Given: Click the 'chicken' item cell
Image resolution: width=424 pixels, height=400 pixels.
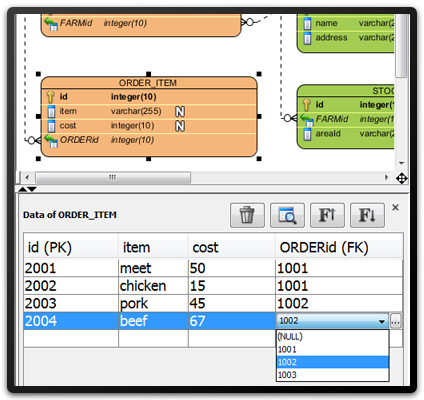Looking at the screenshot, I should [x=153, y=286].
